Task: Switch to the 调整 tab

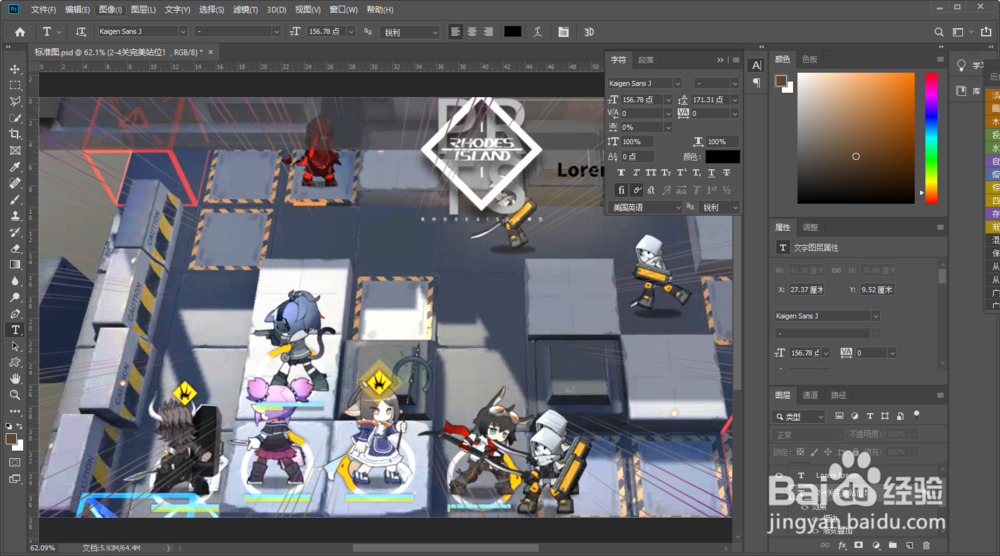Action: pyautogui.click(x=810, y=227)
